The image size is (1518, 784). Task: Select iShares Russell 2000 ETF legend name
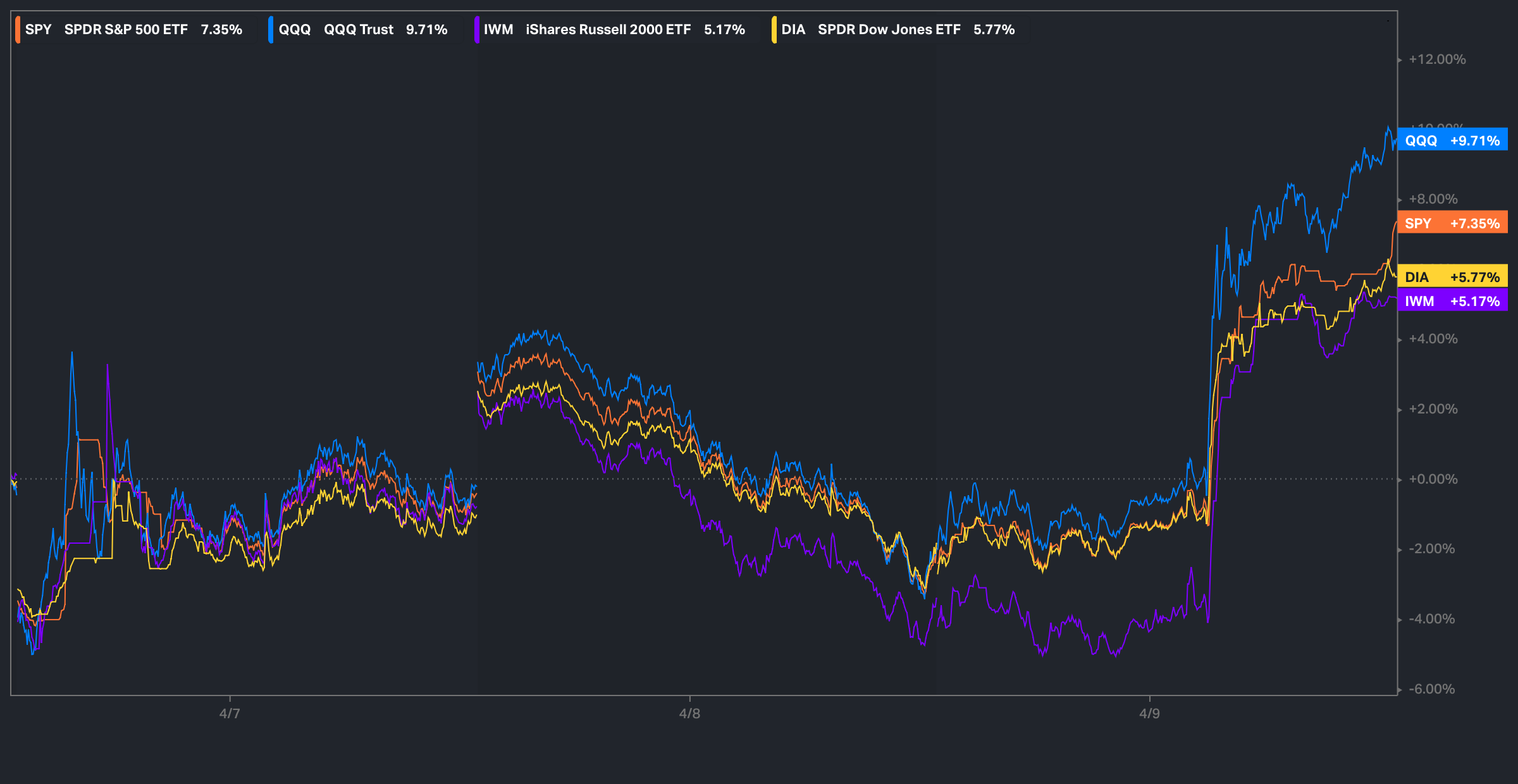pos(608,30)
